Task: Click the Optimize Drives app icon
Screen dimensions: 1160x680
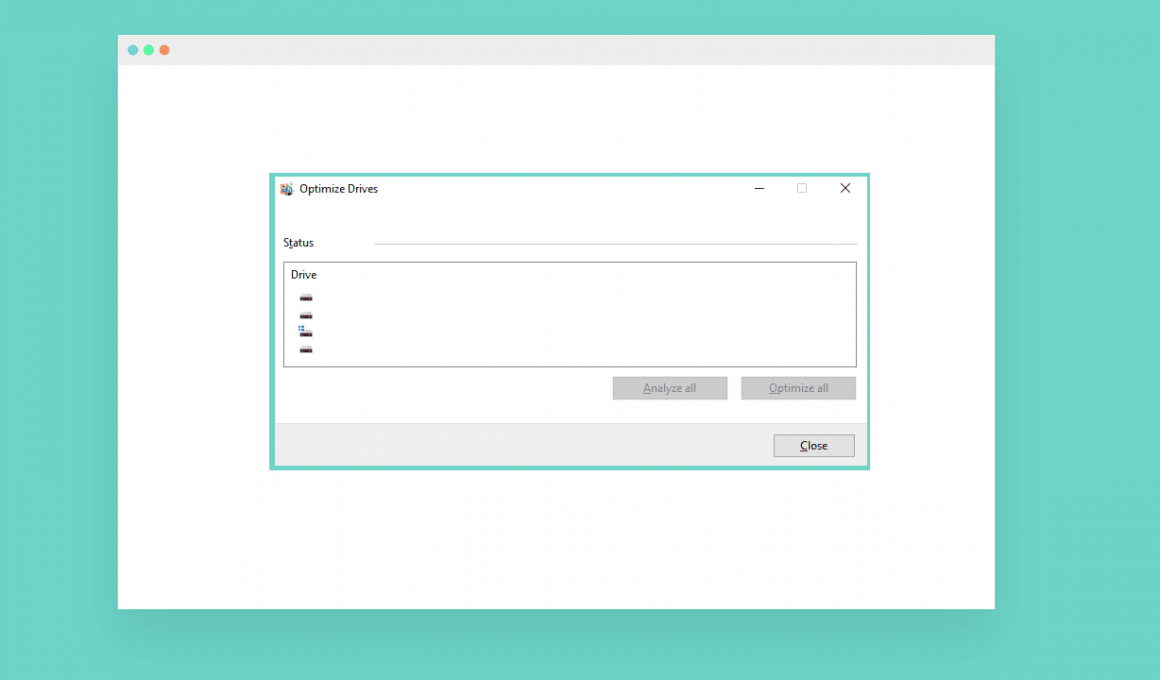Action: click(x=287, y=189)
